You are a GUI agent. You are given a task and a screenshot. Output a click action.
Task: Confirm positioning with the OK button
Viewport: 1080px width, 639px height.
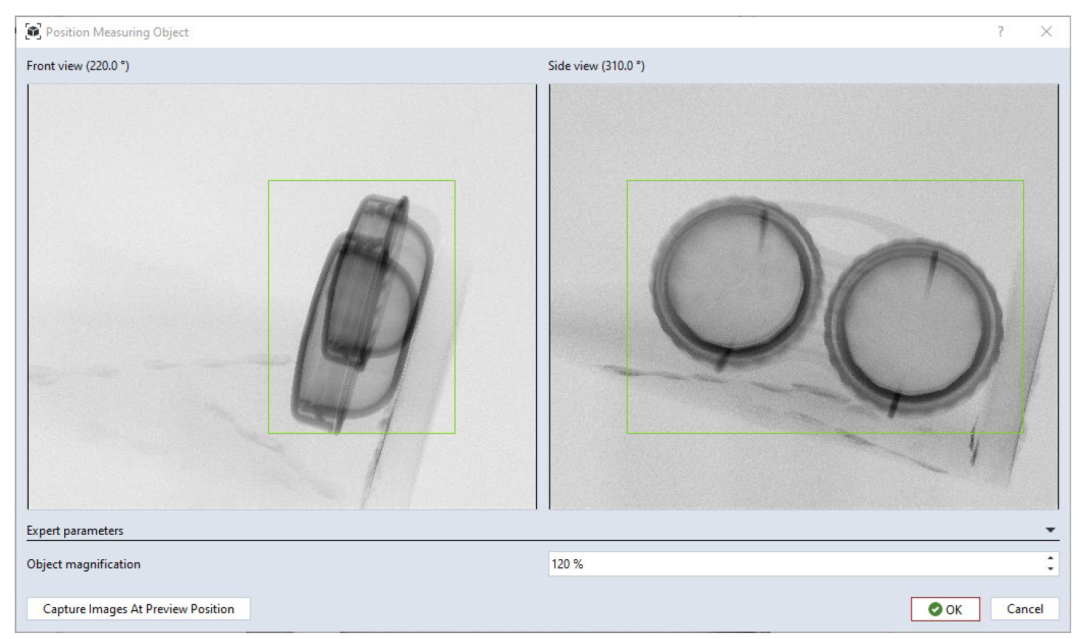point(945,609)
